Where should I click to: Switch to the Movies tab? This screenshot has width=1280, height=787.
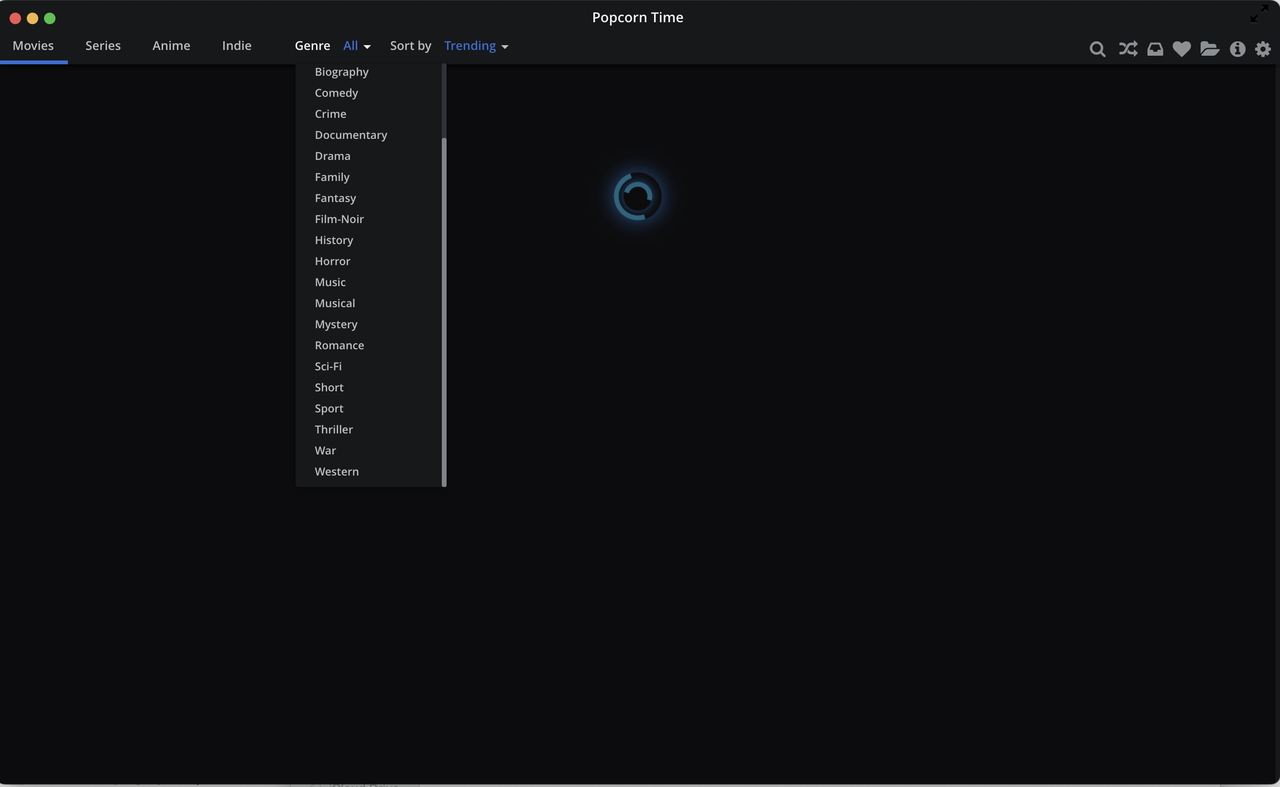[x=33, y=46]
